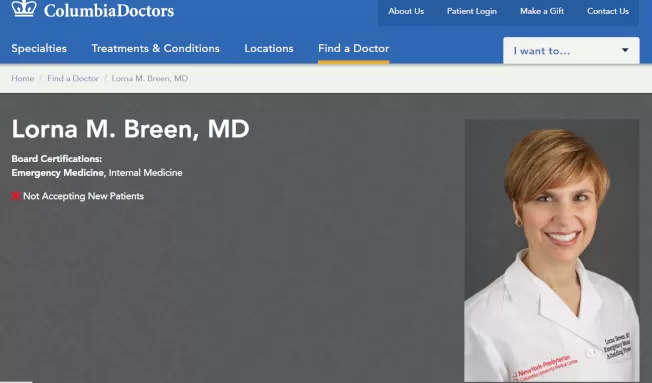This screenshot has width=652, height=383.
Task: Open the Specialties menu
Action: [39, 48]
